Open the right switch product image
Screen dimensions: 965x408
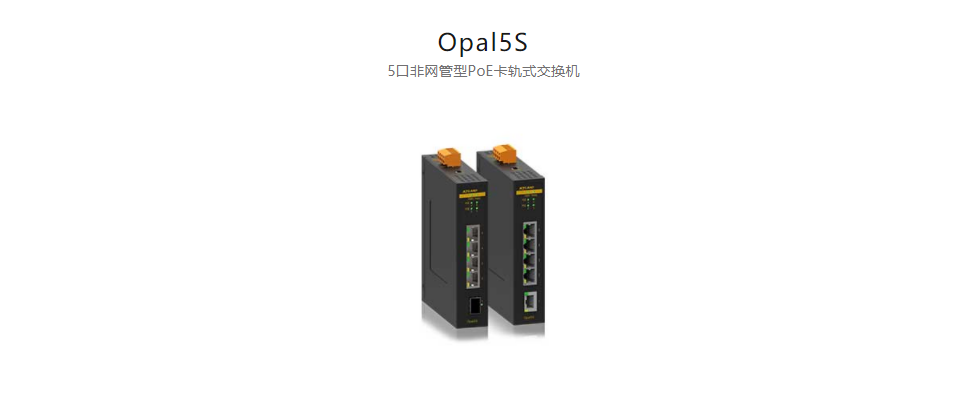point(512,237)
